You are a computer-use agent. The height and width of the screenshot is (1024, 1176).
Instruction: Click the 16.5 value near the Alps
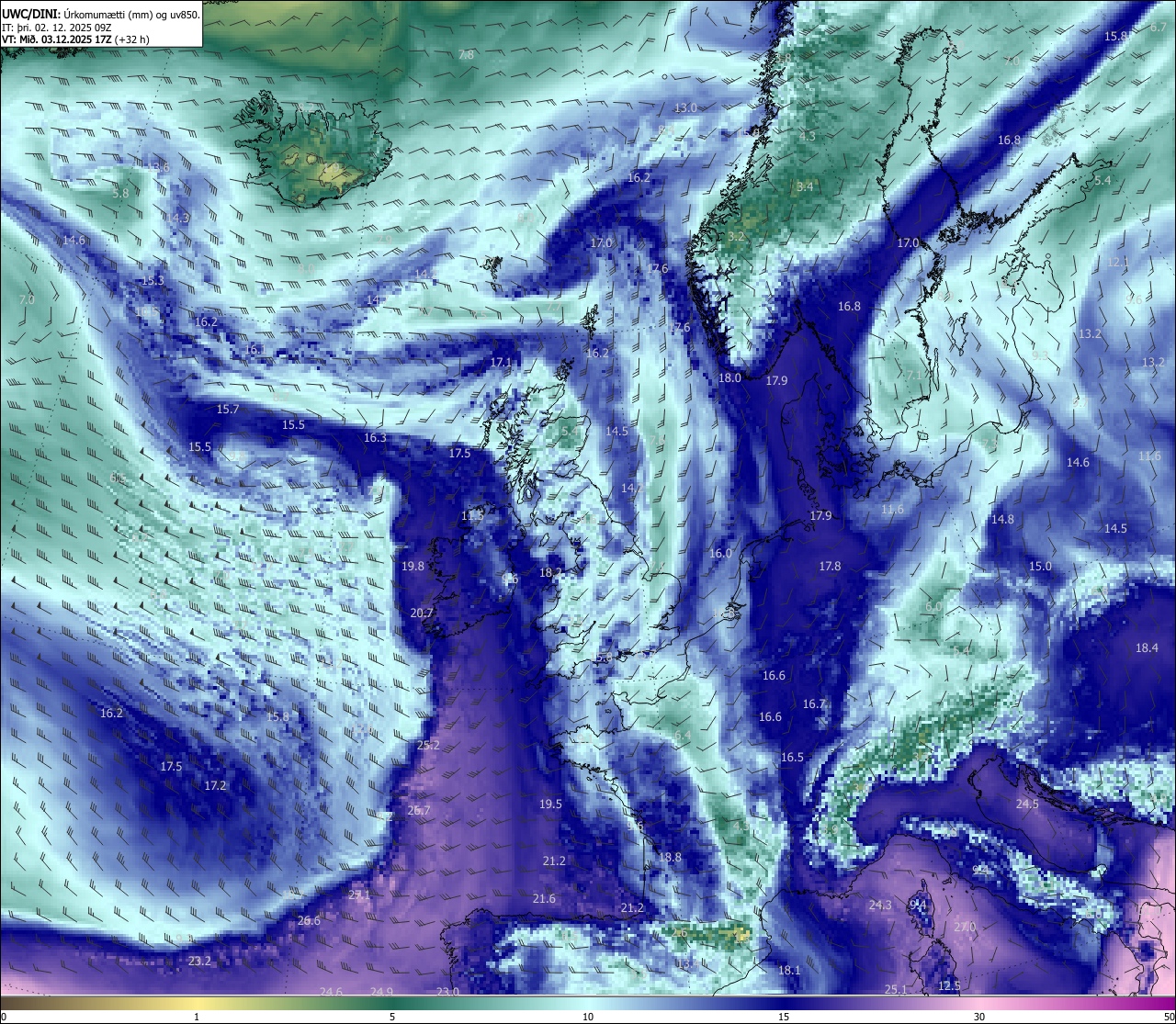(792, 758)
